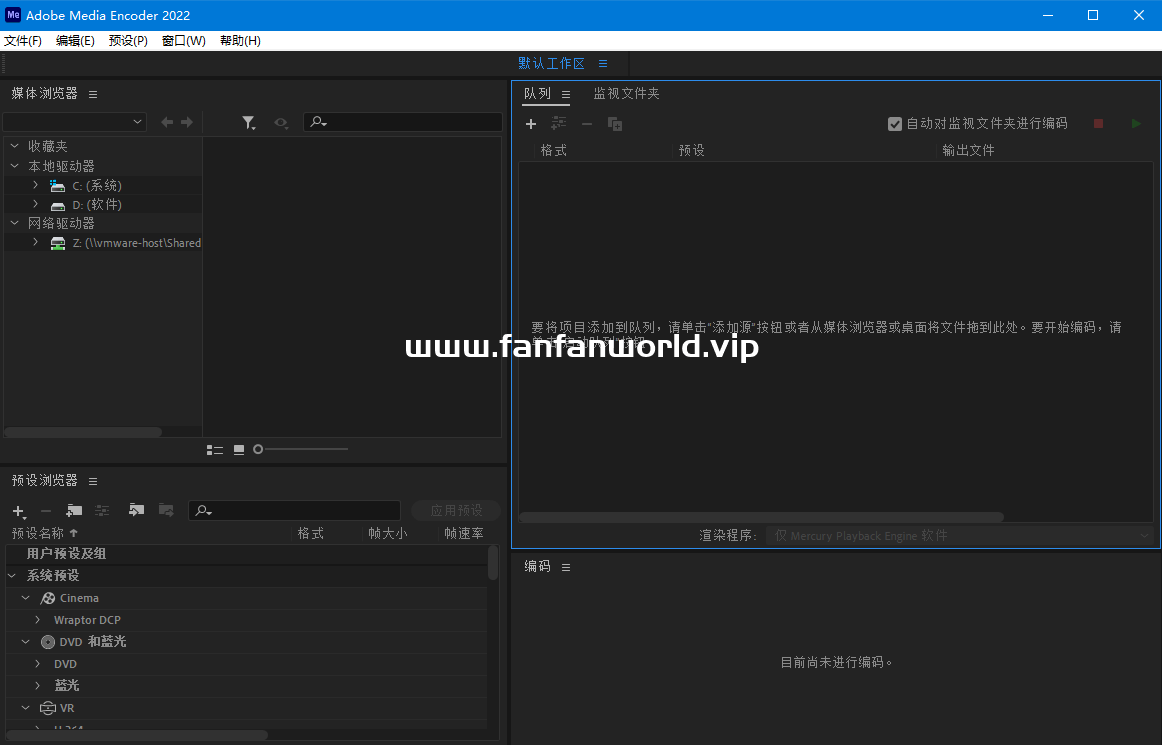Click the Preset Browser vertical scrollbar
The image size is (1162, 745).
493,563
